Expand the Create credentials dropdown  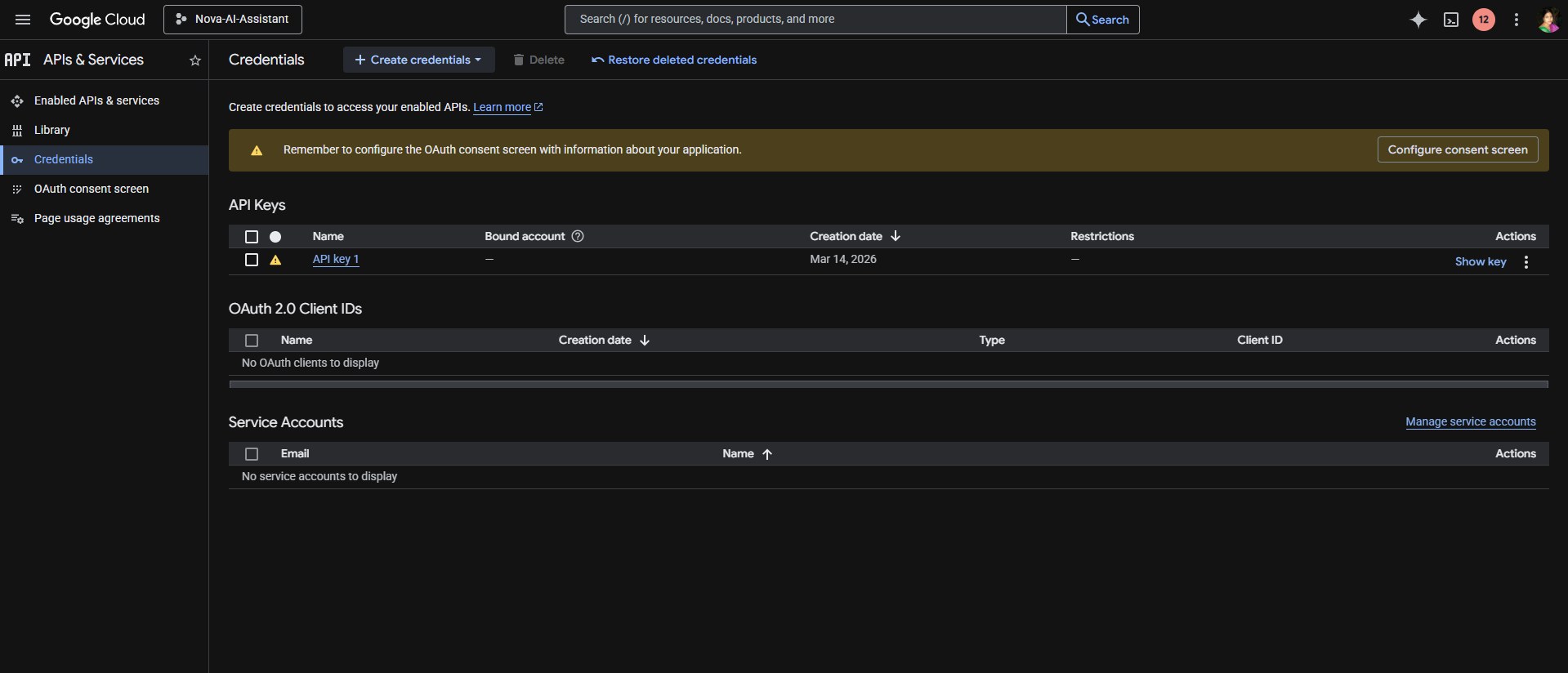(x=418, y=60)
